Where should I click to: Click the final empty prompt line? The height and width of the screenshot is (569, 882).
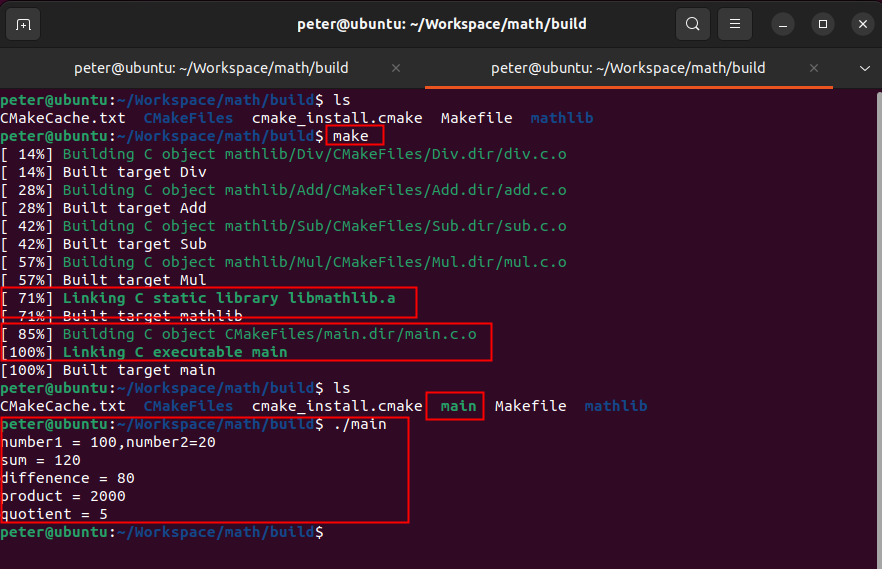pos(160,533)
